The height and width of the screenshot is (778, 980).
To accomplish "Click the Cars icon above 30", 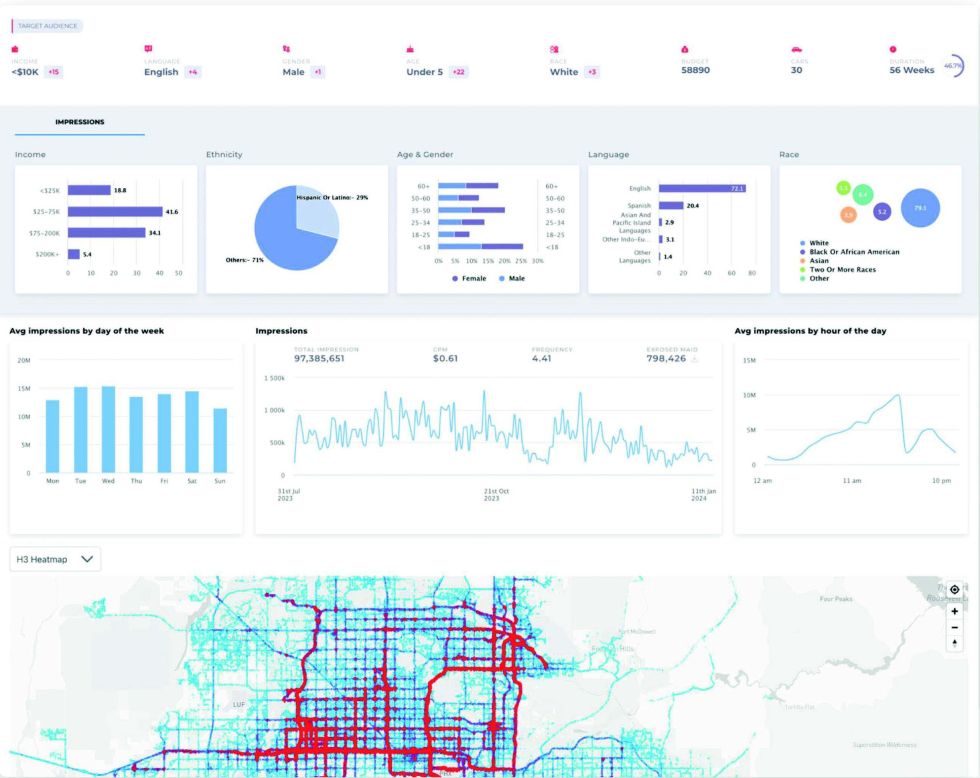I will click(796, 48).
